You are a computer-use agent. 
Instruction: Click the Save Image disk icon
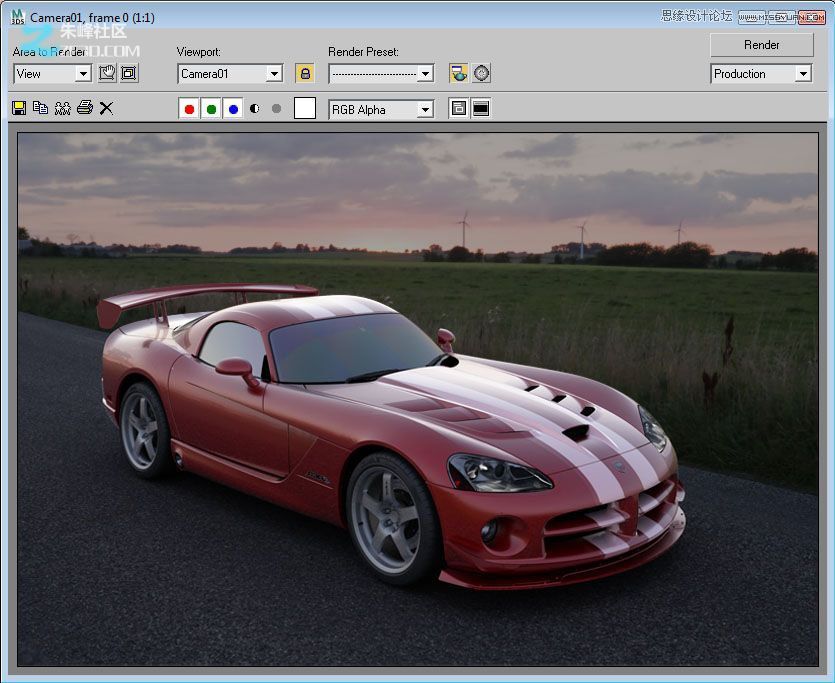[x=19, y=108]
